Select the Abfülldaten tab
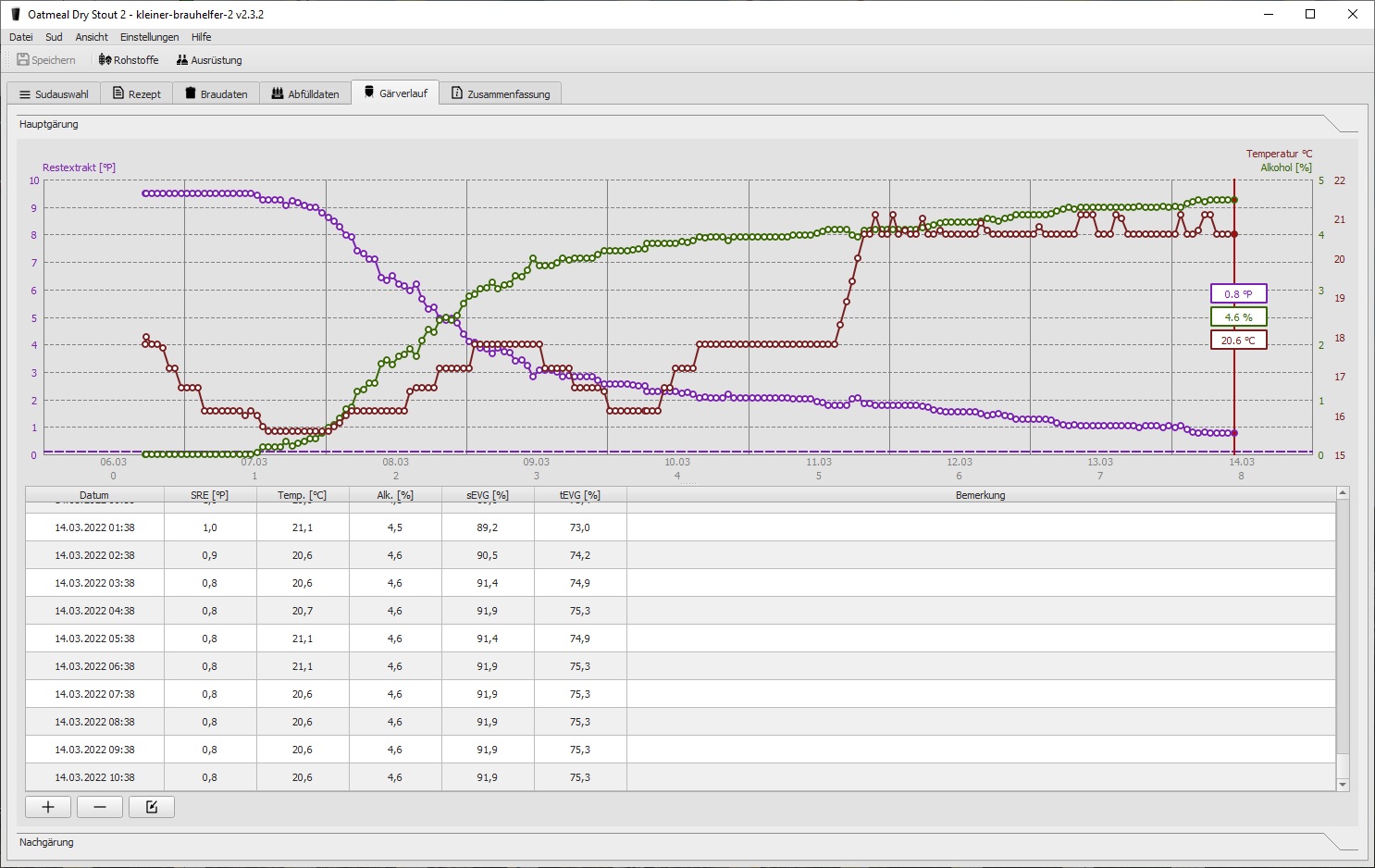Screen dimensions: 1375x868 click(x=305, y=94)
